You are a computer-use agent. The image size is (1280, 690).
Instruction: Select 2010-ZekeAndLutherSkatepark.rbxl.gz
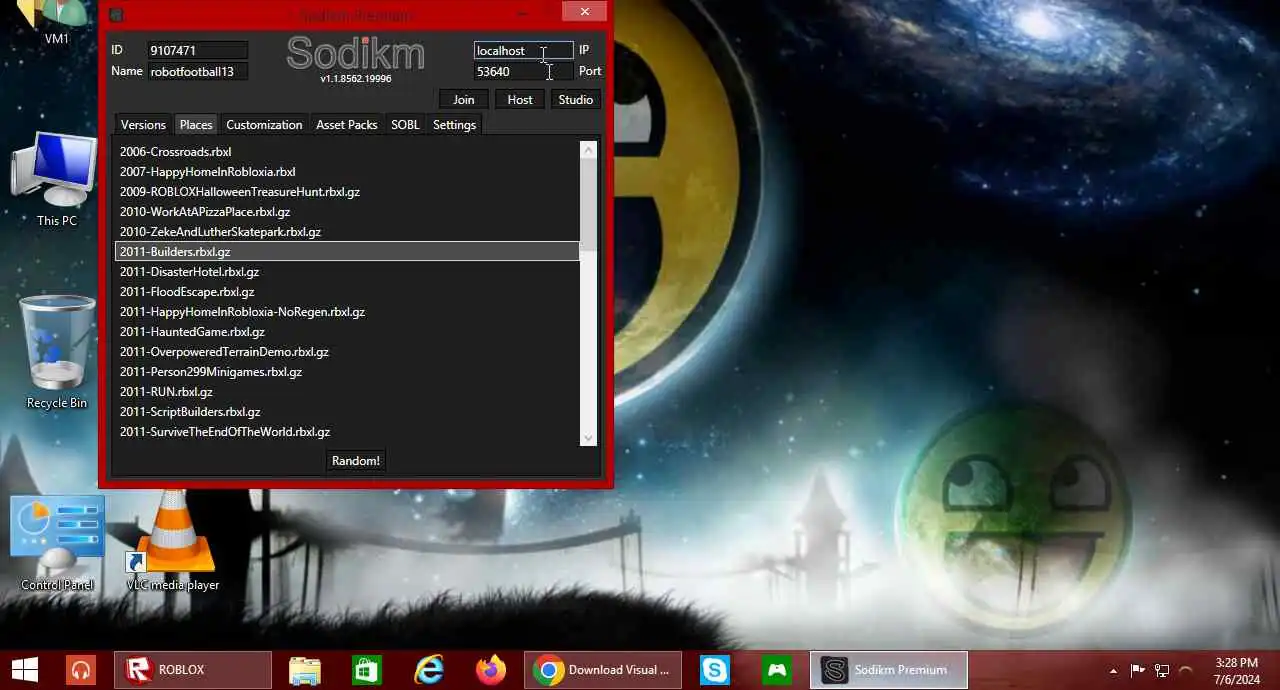click(347, 232)
